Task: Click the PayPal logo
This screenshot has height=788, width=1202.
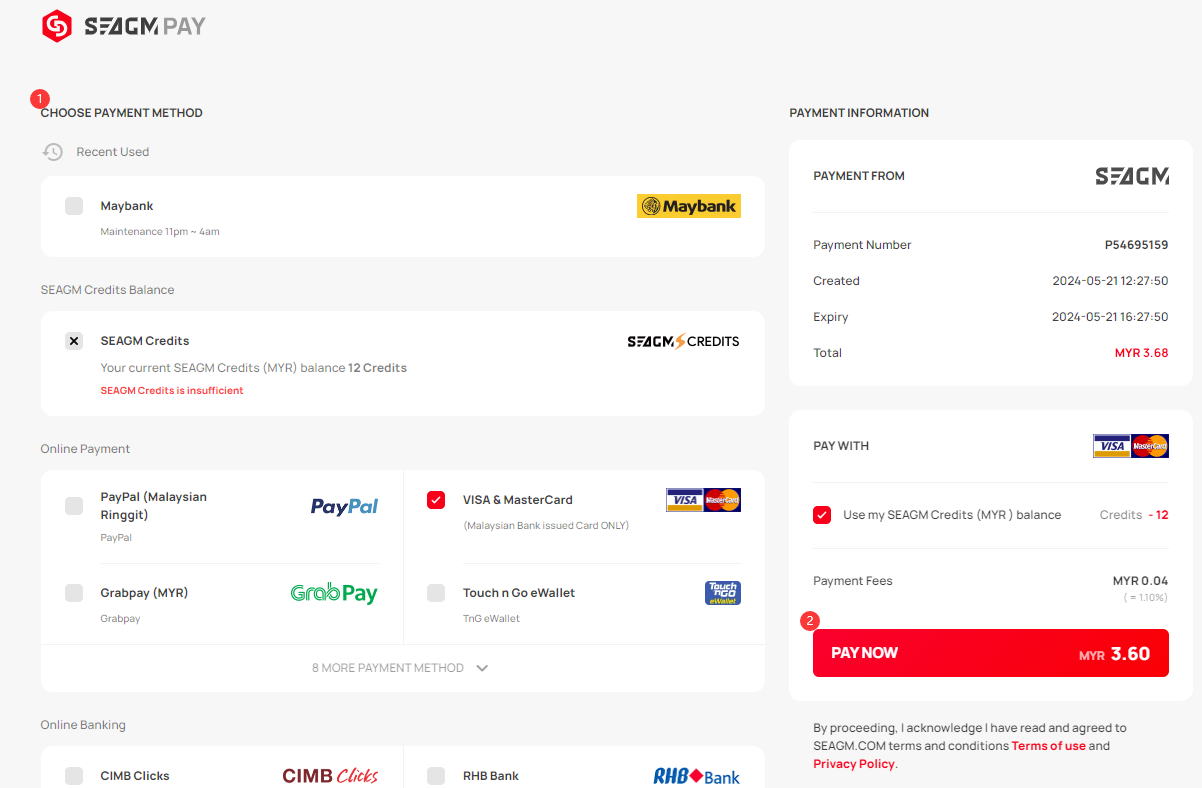Action: tap(344, 507)
